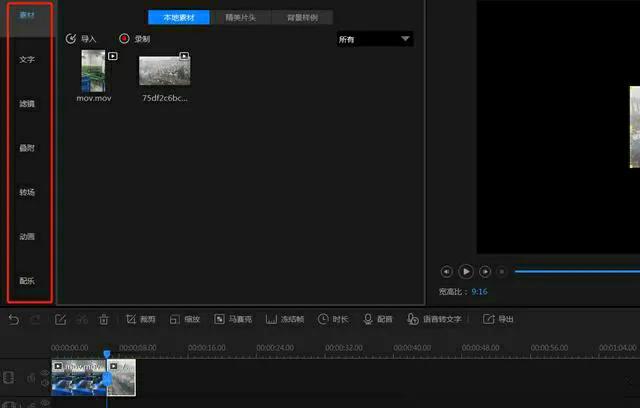The image size is (640, 408).
Task: Open the 滤镜 filters section in sidebar
Action: [x=27, y=104]
